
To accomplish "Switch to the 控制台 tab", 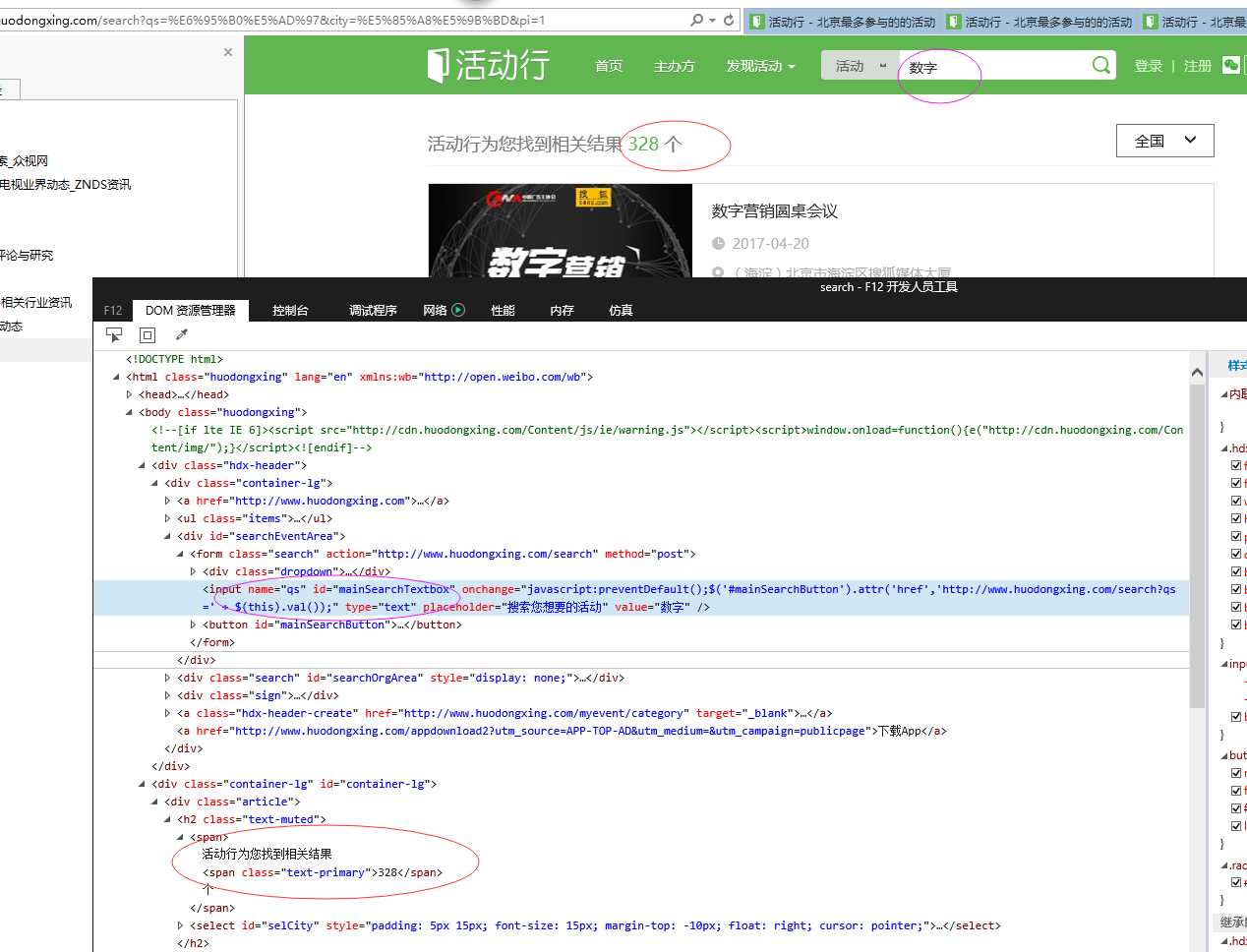I will [x=290, y=310].
